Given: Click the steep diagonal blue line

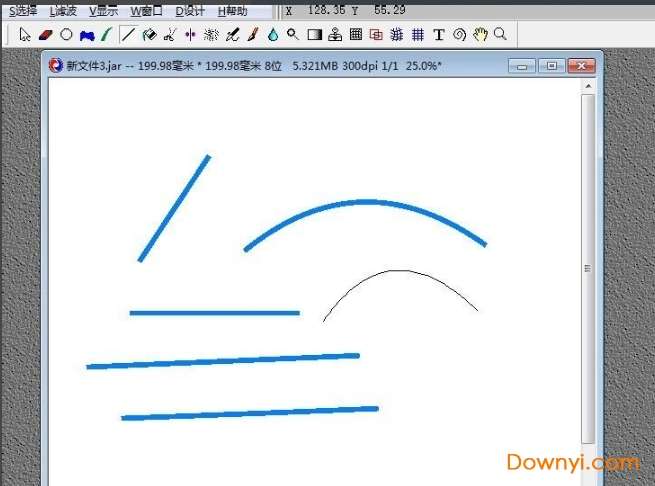Looking at the screenshot, I should click(x=175, y=208).
